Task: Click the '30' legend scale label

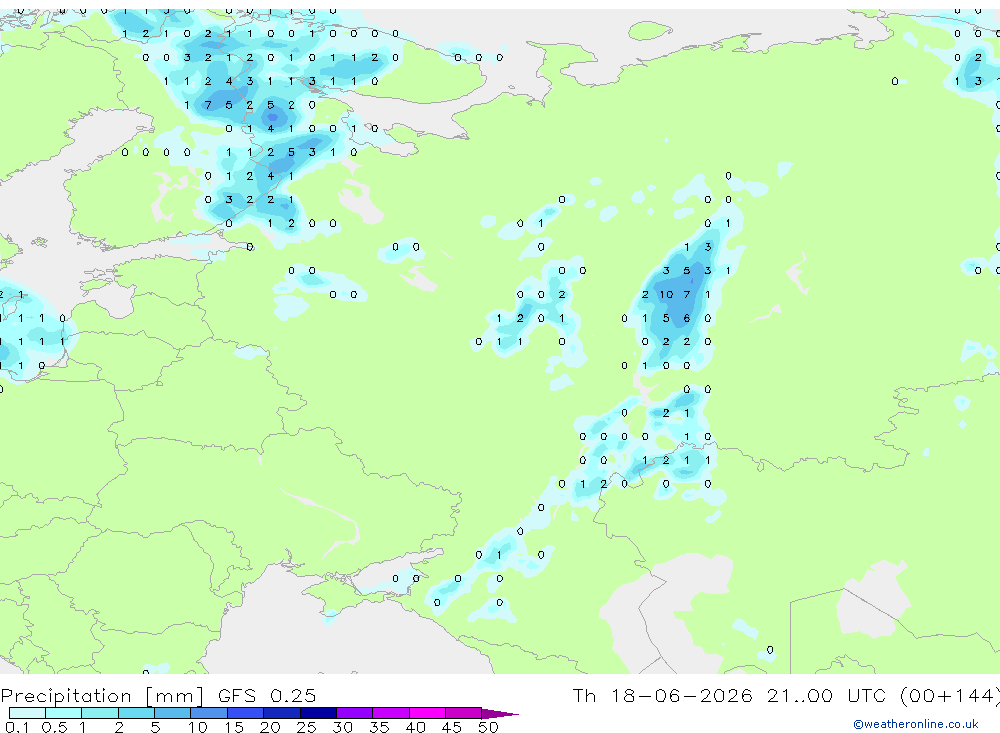Action: 342,727
